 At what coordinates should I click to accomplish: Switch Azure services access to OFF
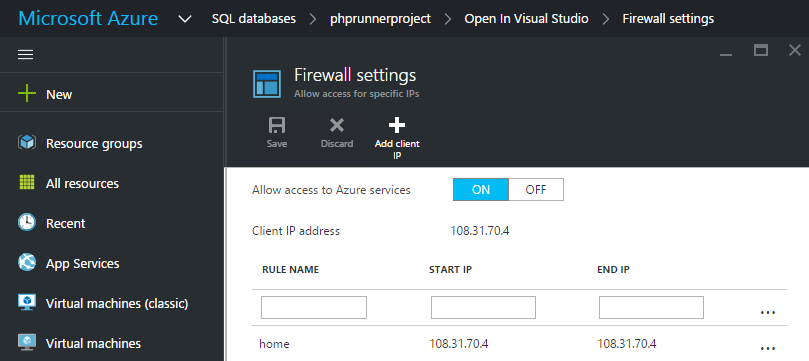pyautogui.click(x=536, y=189)
